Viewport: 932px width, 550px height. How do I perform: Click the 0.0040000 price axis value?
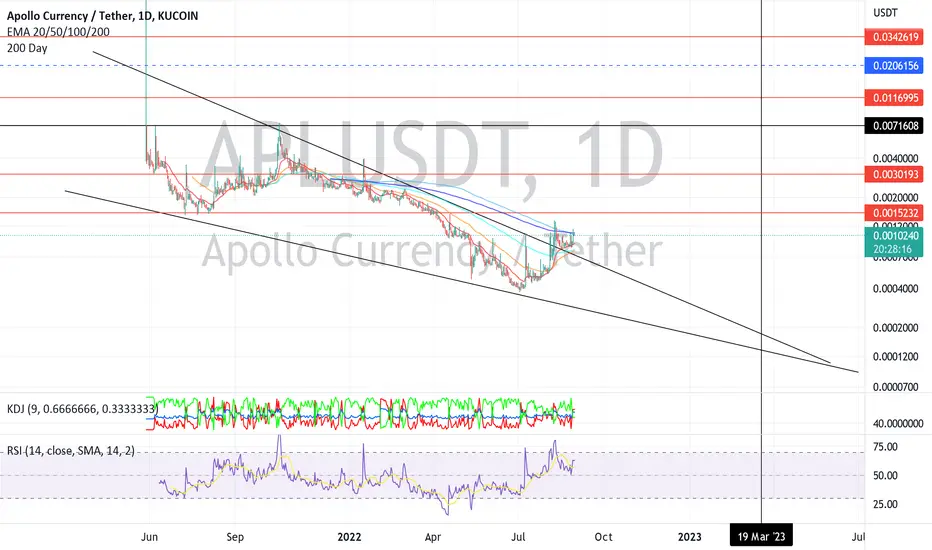[x=895, y=158]
